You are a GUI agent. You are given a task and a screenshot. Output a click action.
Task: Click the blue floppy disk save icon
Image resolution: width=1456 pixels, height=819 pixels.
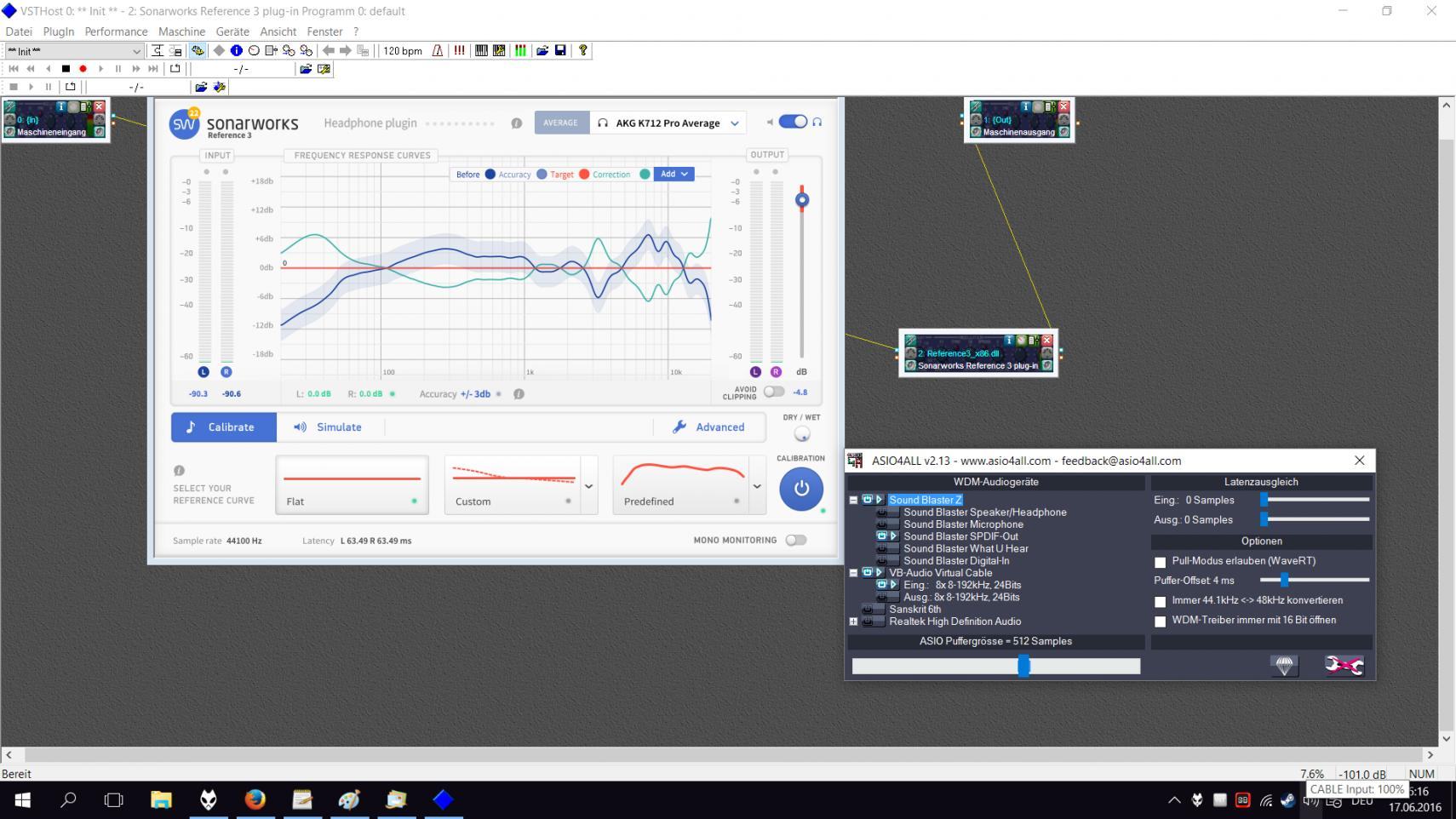point(560,51)
